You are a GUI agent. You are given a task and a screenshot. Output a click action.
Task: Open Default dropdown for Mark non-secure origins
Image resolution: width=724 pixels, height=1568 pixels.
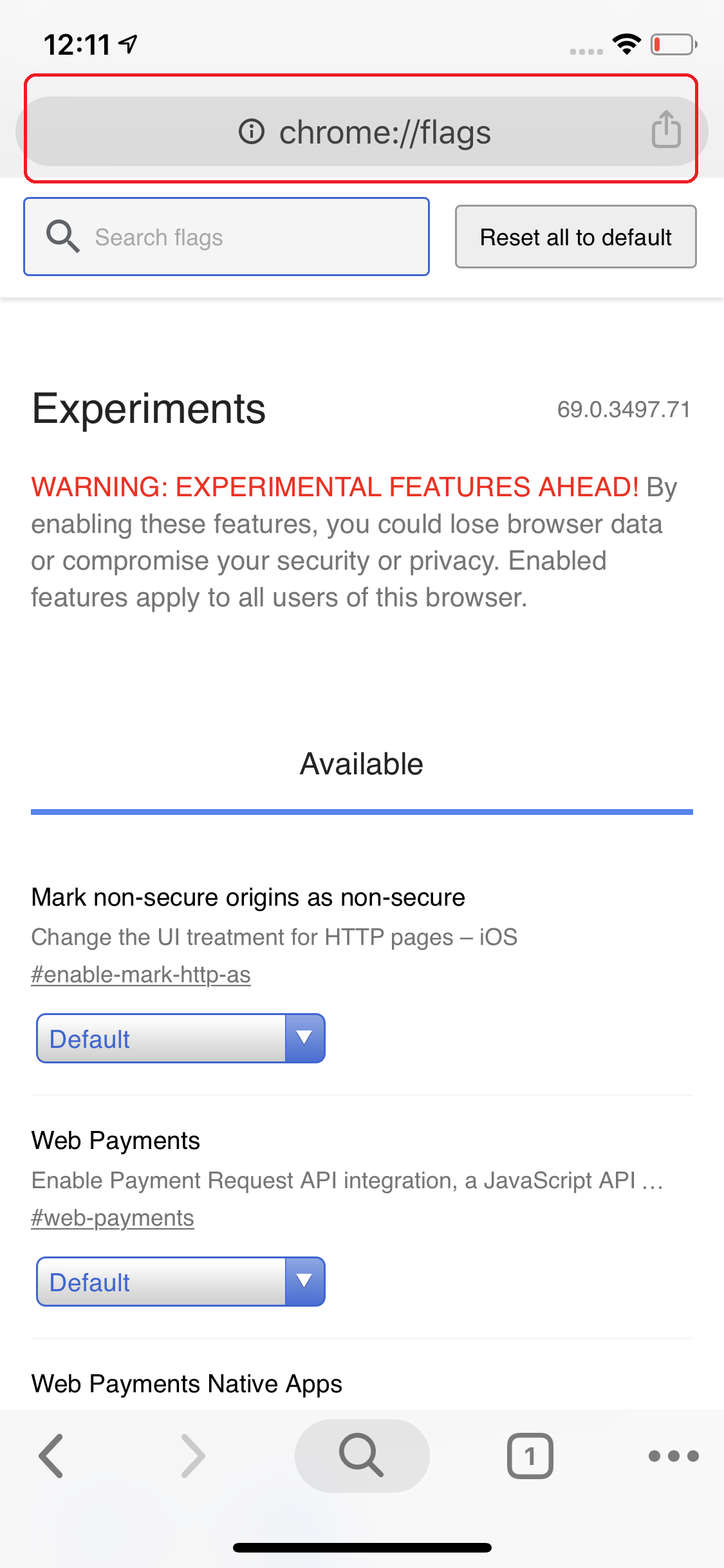point(161,1038)
